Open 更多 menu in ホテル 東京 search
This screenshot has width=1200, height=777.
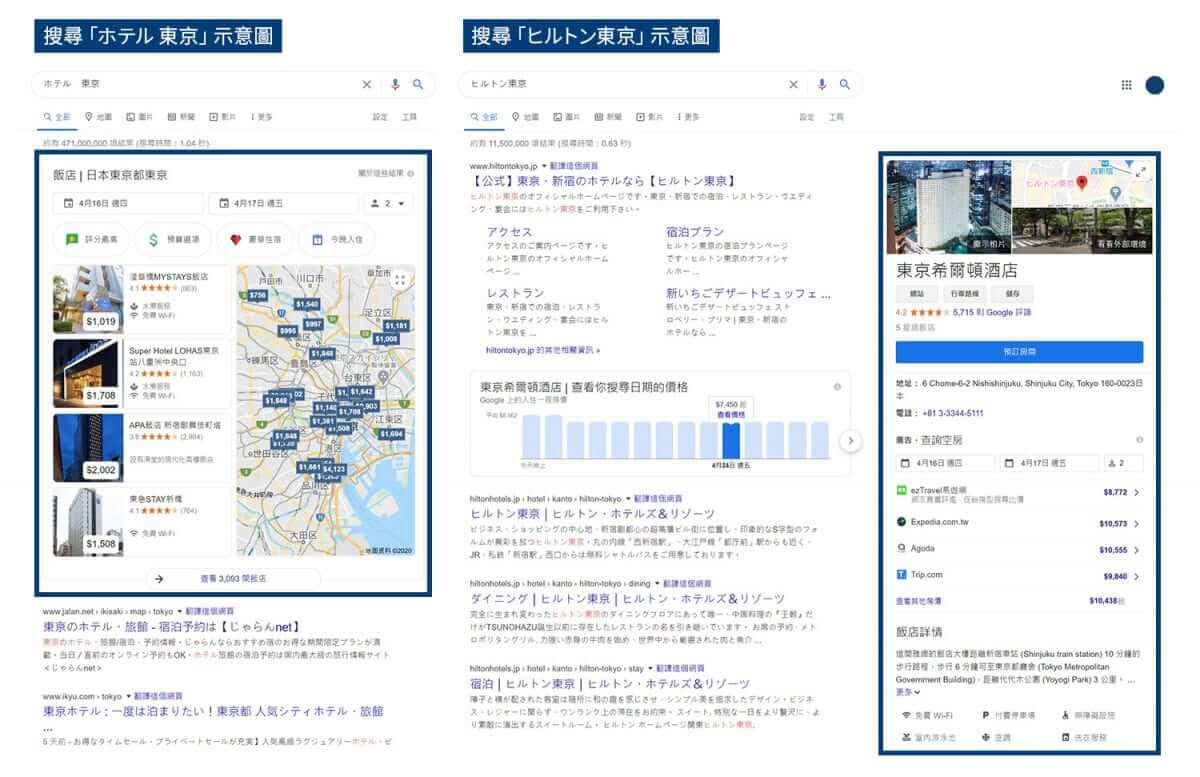point(262,117)
